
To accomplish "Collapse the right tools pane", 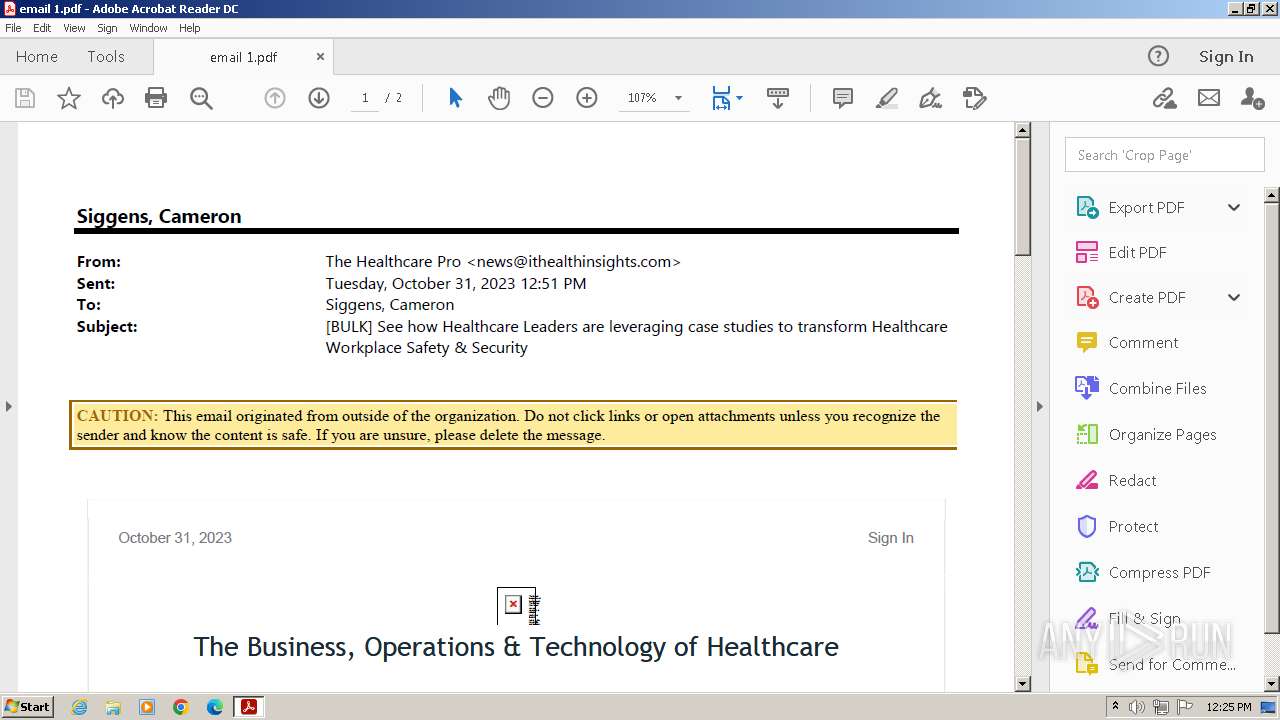I will pos(1039,406).
